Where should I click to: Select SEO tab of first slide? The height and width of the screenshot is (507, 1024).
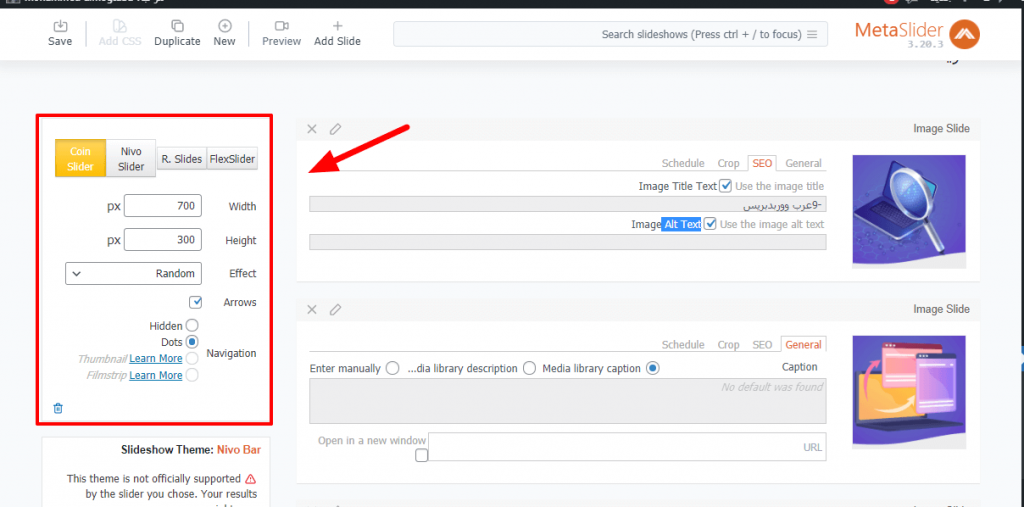[x=762, y=163]
